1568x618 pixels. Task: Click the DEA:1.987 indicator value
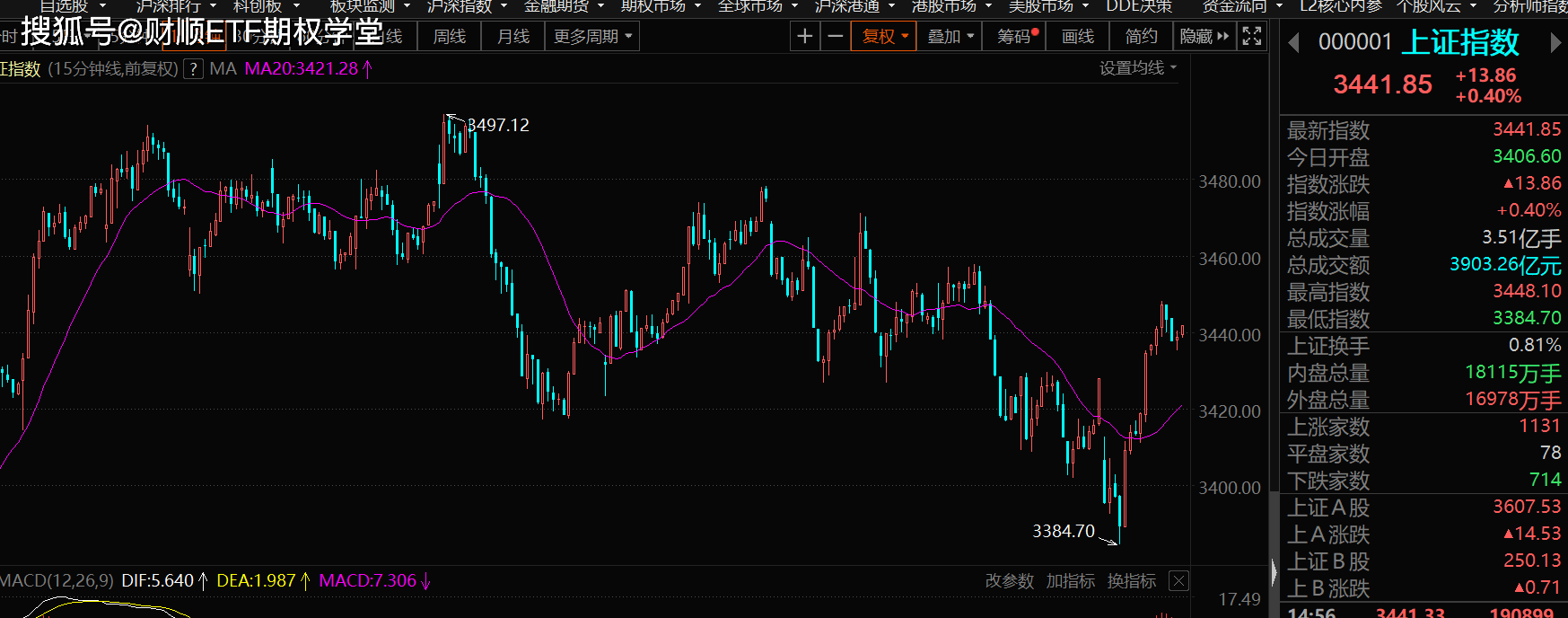(x=256, y=581)
